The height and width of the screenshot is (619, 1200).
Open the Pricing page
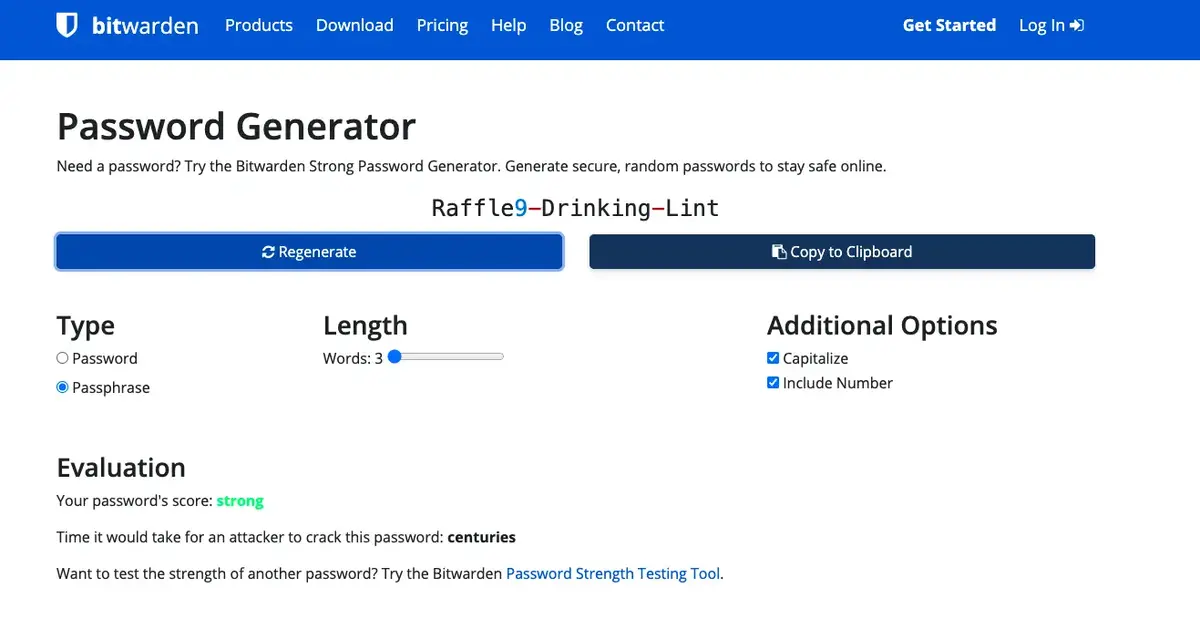pos(442,25)
